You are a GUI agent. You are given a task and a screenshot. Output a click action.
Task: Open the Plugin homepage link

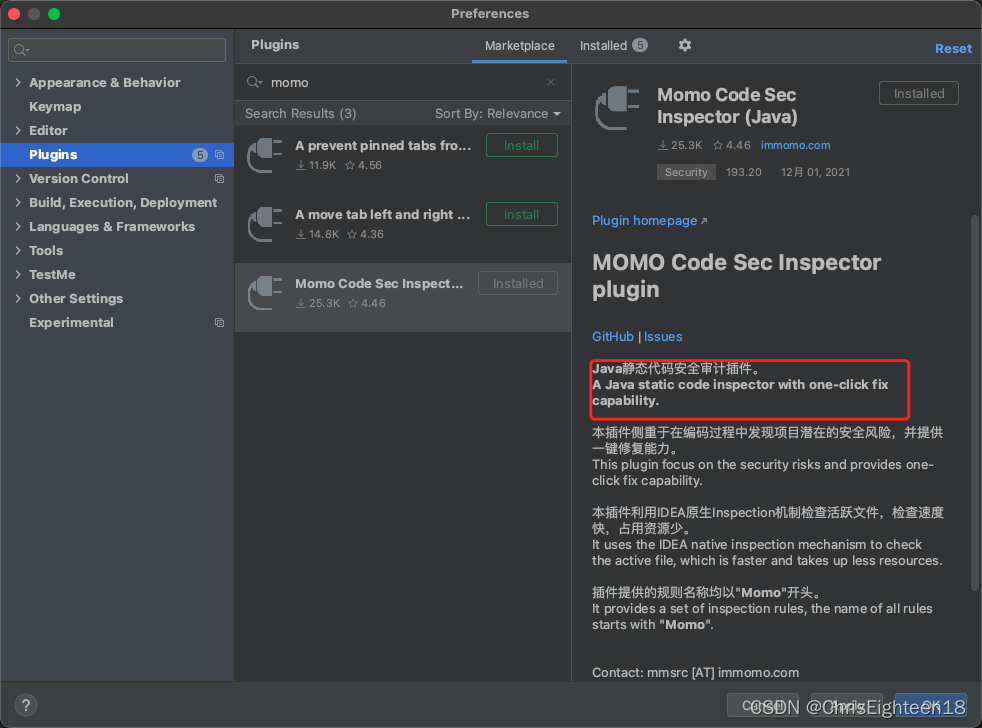[x=649, y=221]
